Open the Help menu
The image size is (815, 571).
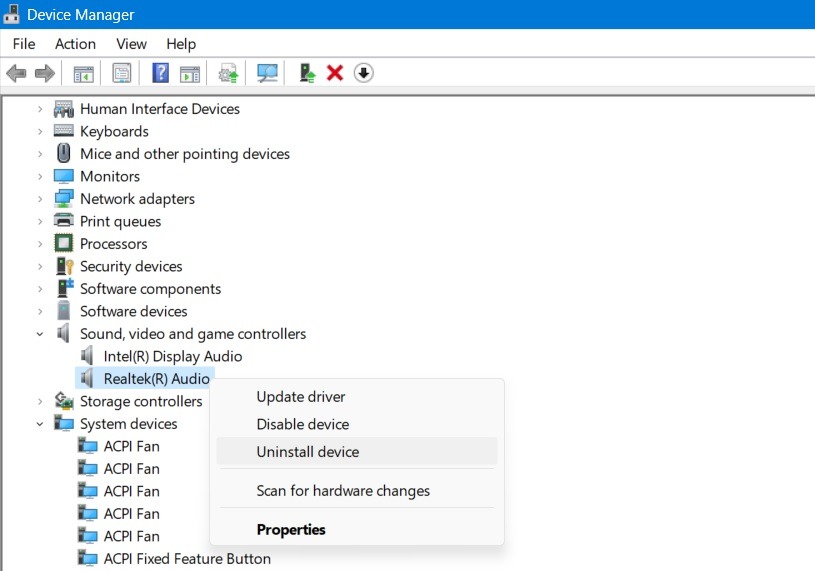pyautogui.click(x=181, y=44)
